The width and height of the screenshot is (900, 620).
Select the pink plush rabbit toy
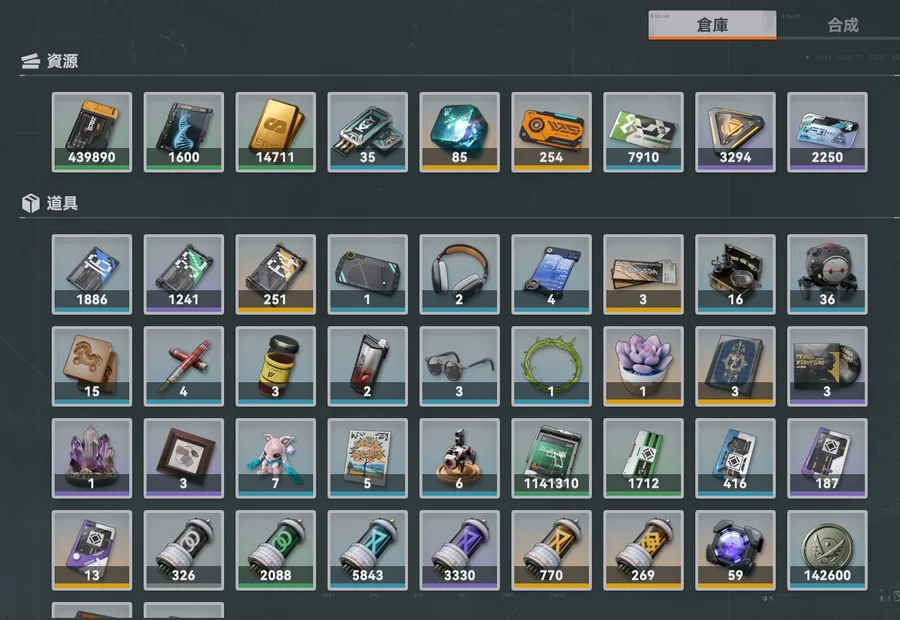276,458
